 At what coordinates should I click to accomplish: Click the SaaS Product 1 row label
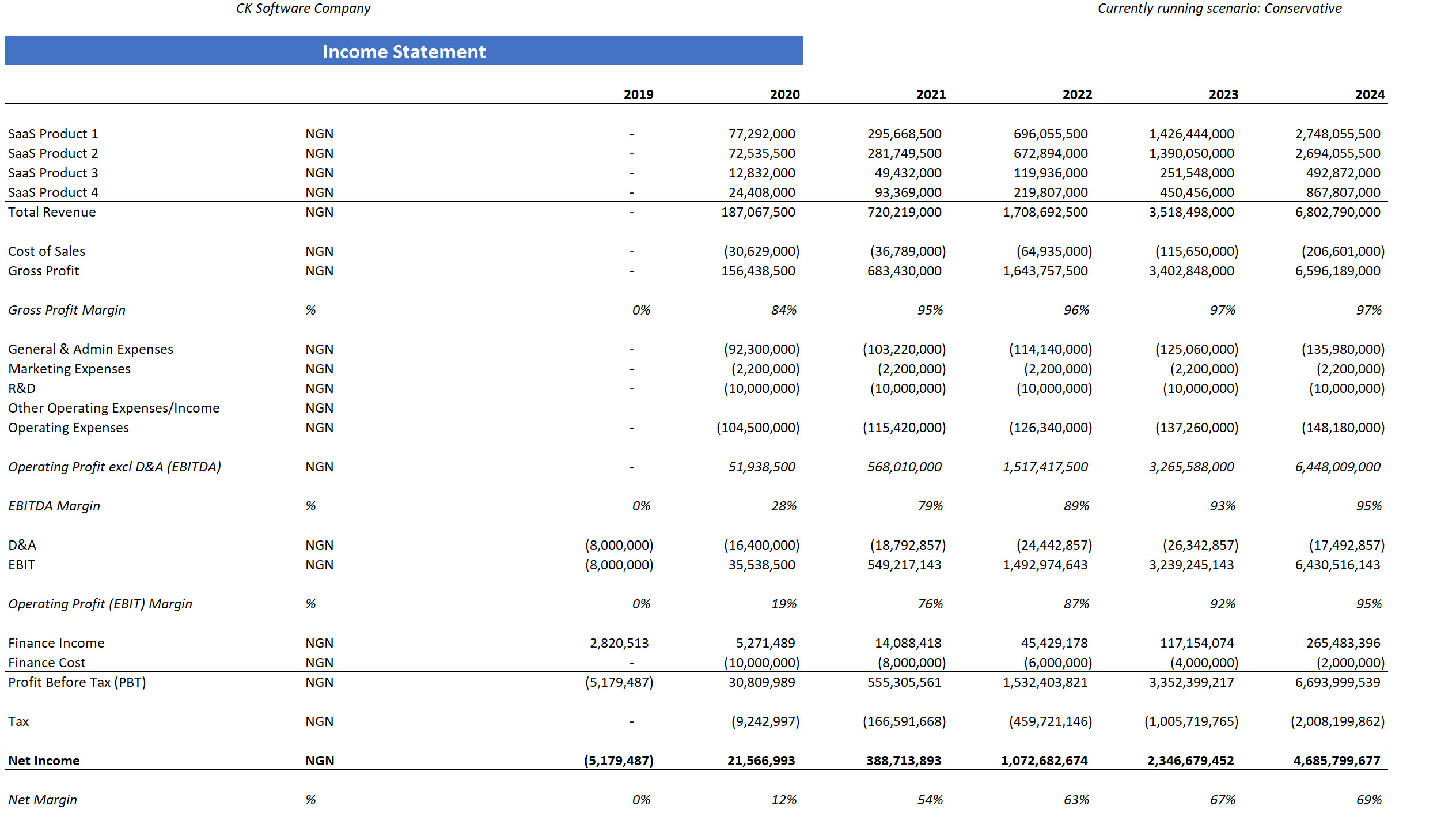[x=53, y=134]
